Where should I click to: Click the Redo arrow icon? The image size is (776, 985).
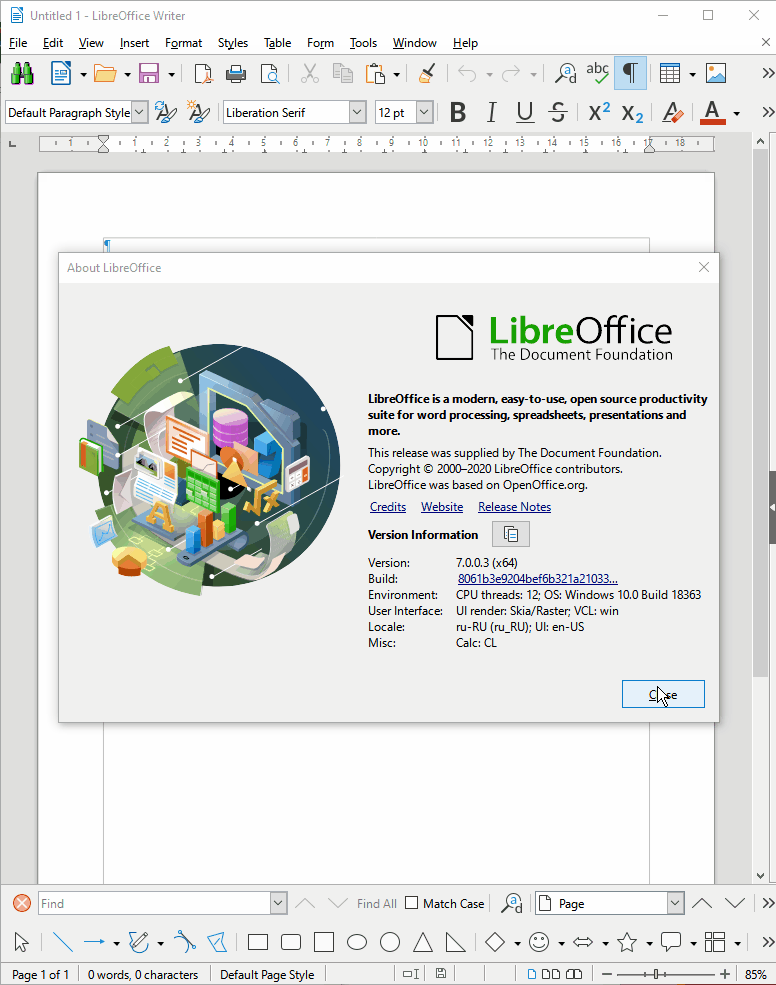511,74
